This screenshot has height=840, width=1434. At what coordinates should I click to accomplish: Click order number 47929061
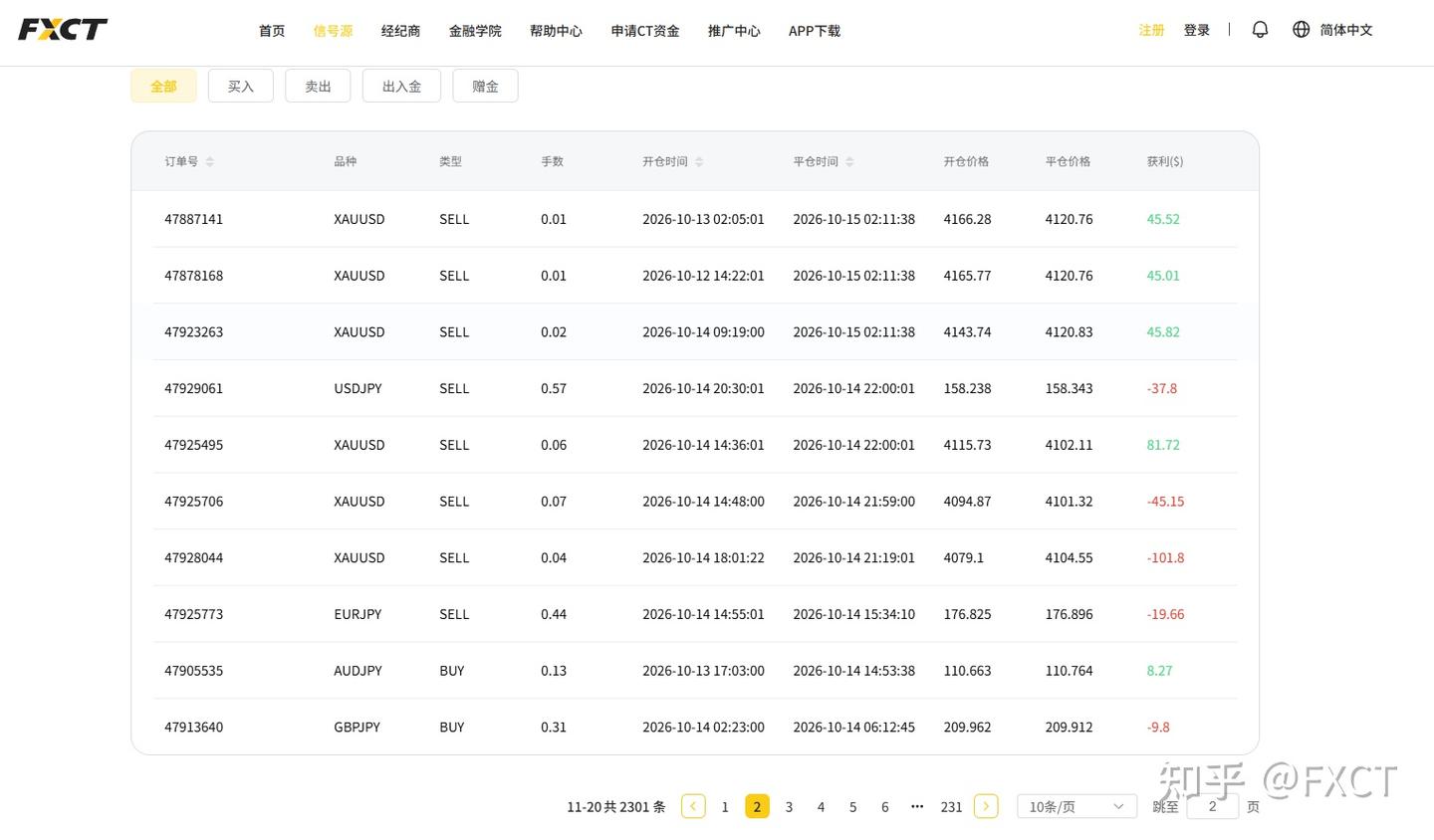pos(193,388)
